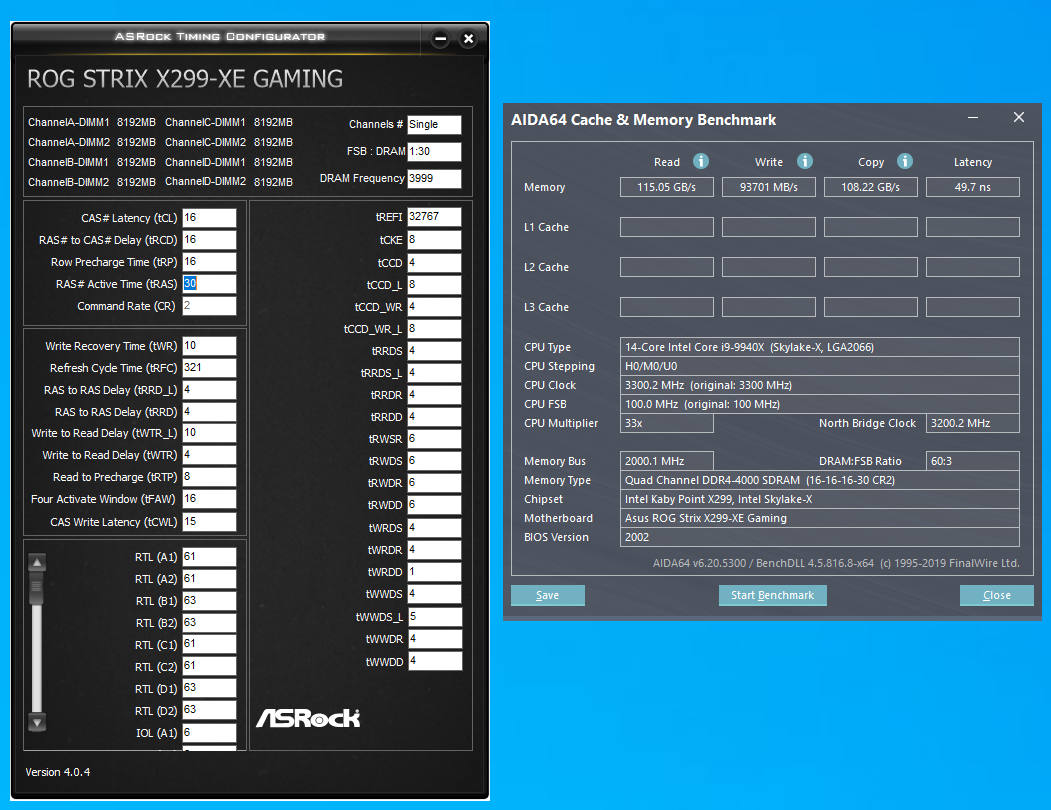Click the FSB : DRAM ratio field
1051x810 pixels.
434,152
